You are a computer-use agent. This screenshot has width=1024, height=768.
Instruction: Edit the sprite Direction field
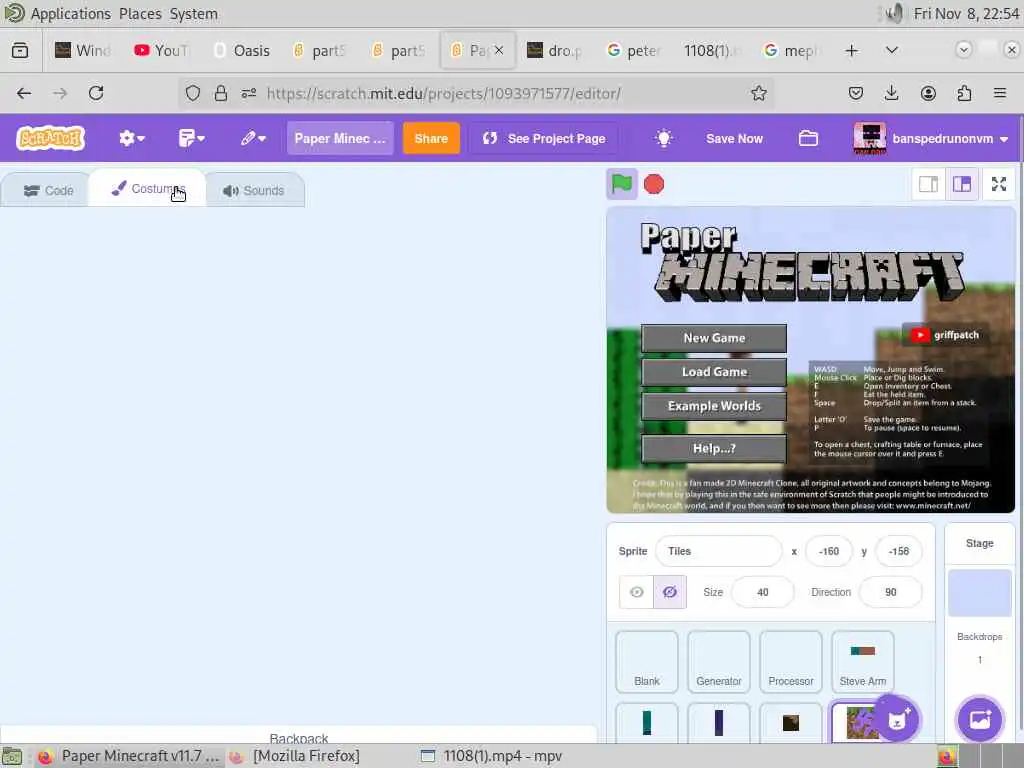(x=891, y=592)
